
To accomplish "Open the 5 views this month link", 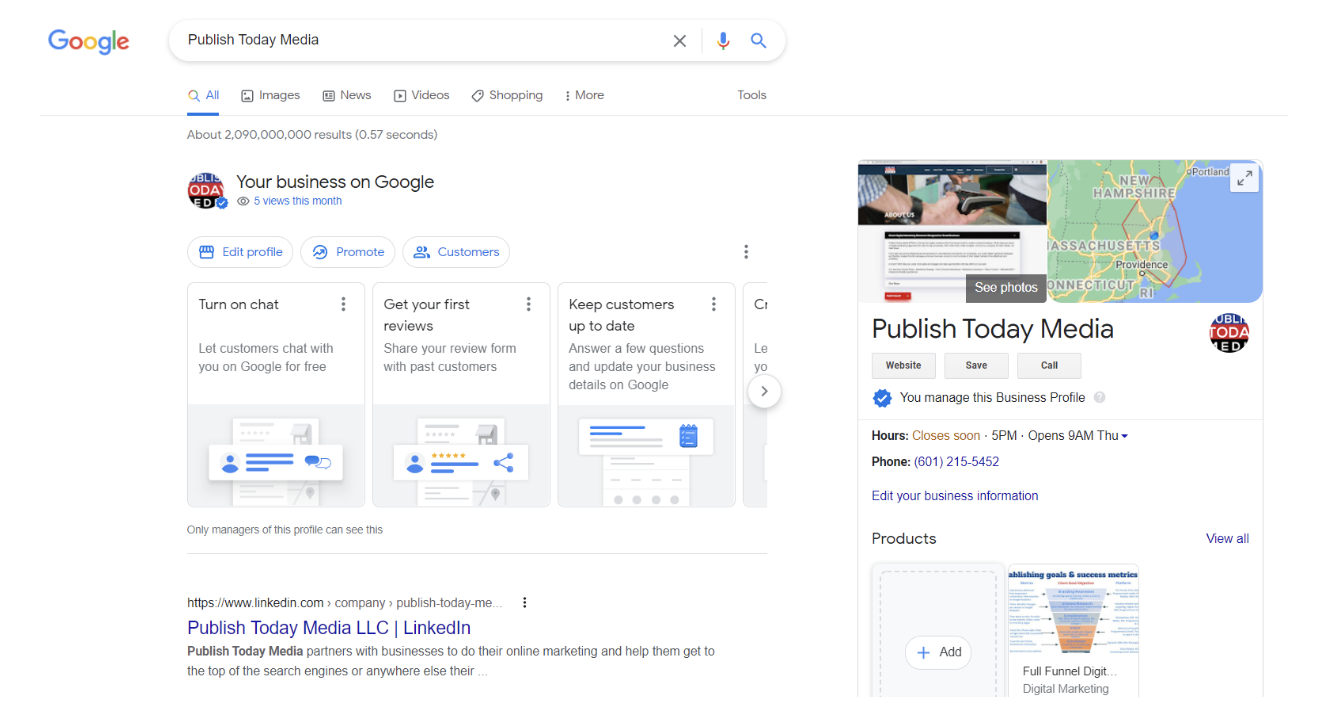I will (x=297, y=201).
